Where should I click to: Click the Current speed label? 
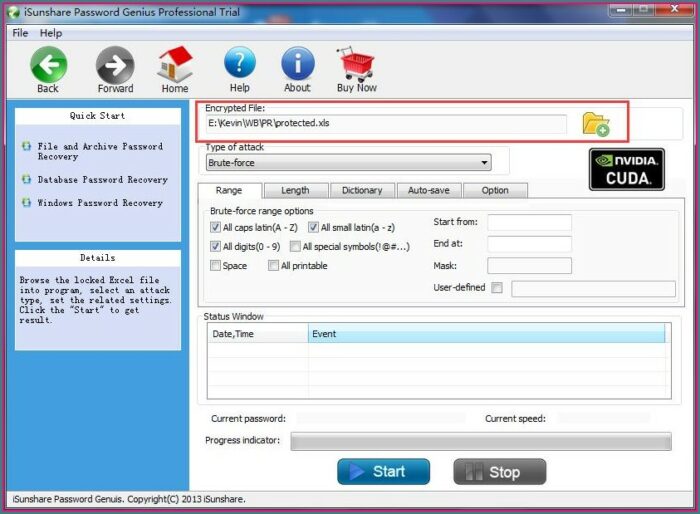pyautogui.click(x=515, y=419)
